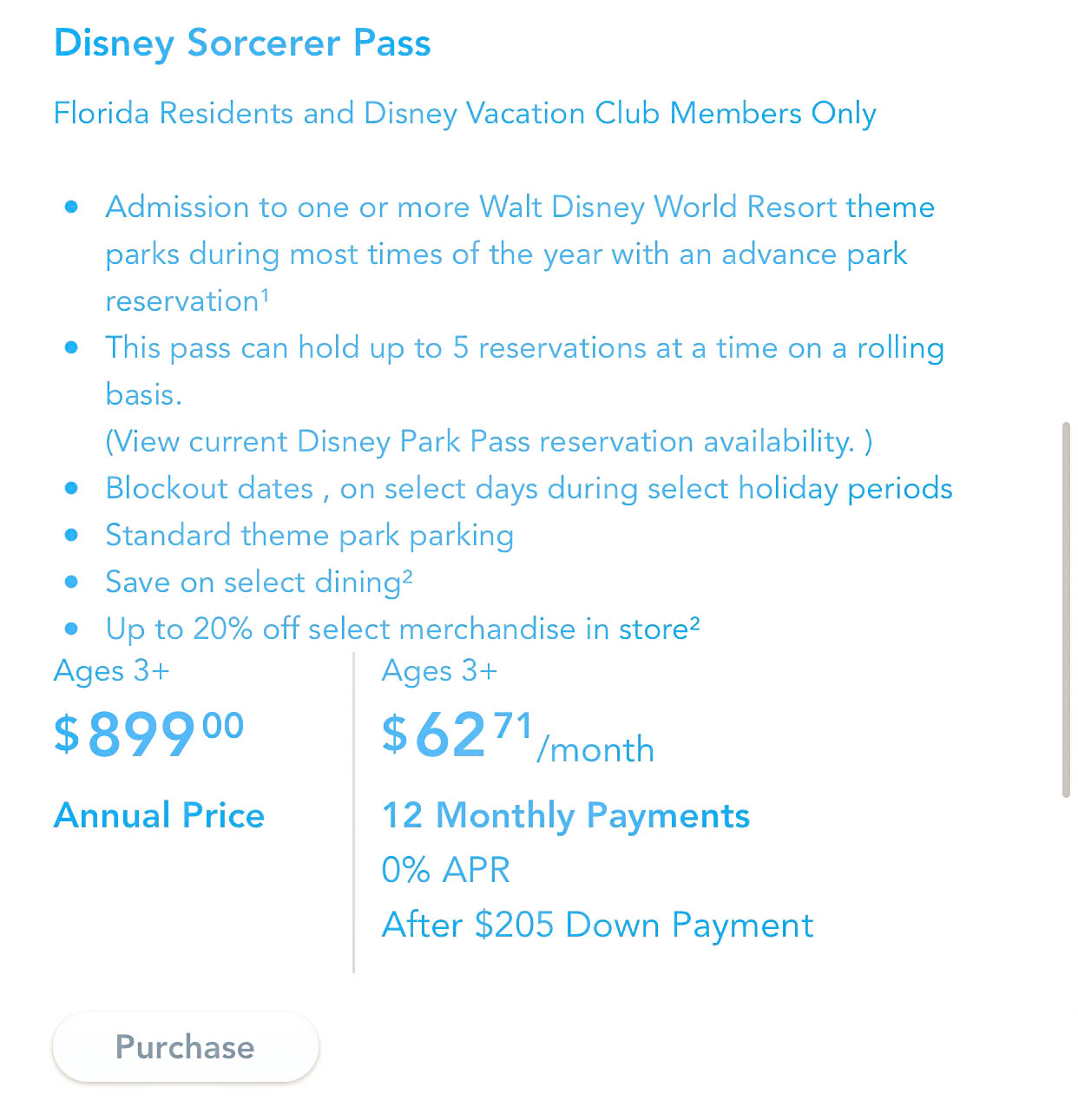The width and height of the screenshot is (1078, 1120).
Task: Click the 12 Monthly Payments label
Action: tap(566, 816)
